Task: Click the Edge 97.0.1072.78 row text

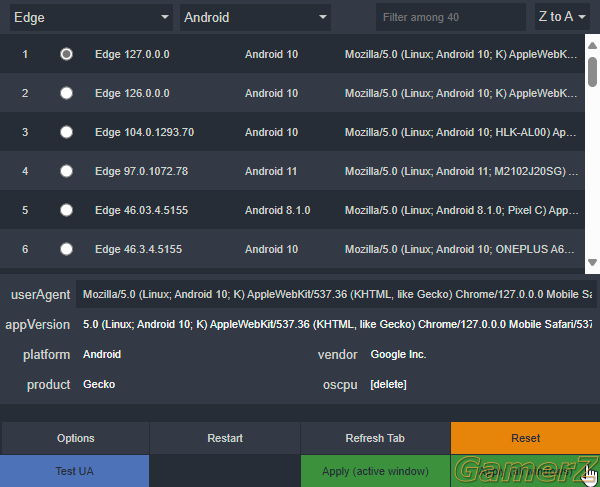Action: tap(141, 171)
